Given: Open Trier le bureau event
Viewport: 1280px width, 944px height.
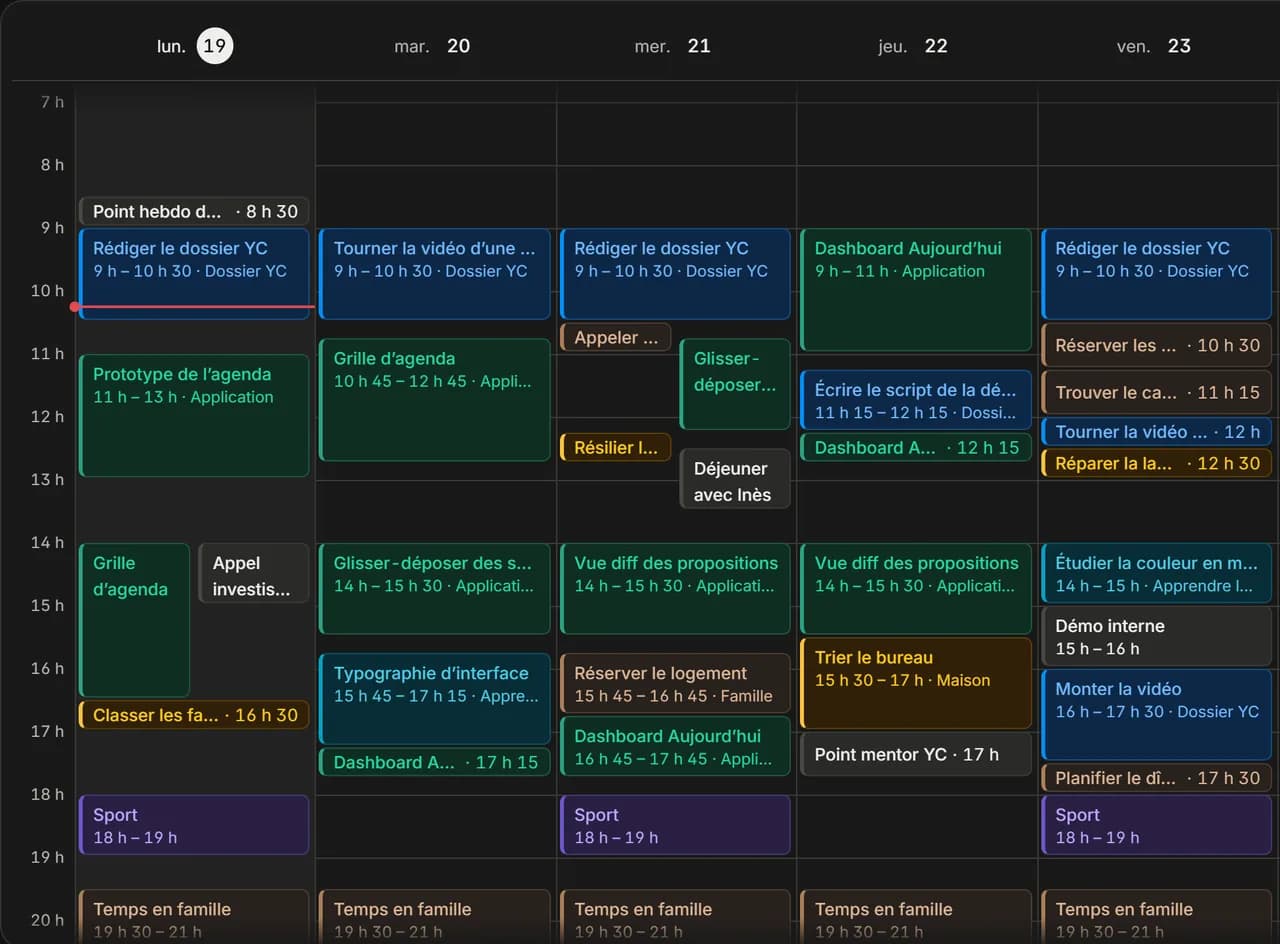Looking at the screenshot, I should pyautogui.click(x=915, y=683).
